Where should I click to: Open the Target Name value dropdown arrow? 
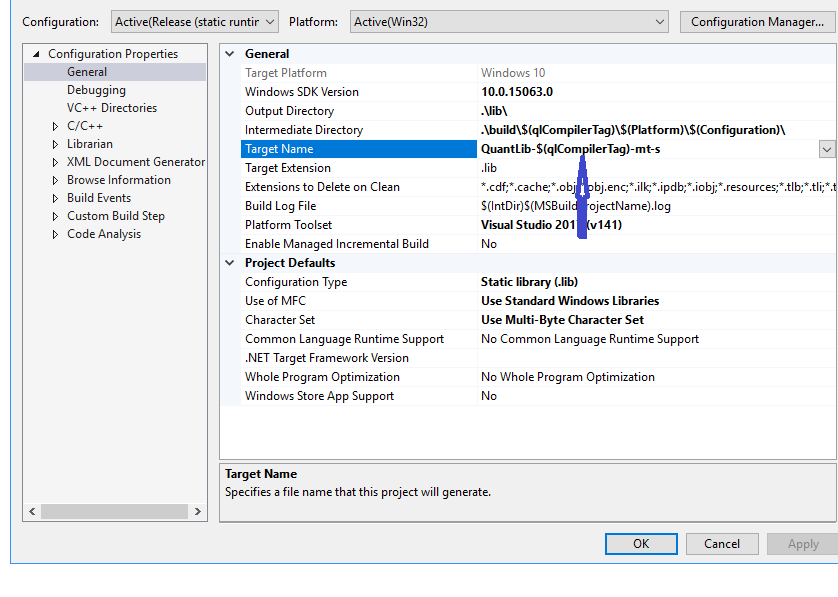tap(827, 149)
